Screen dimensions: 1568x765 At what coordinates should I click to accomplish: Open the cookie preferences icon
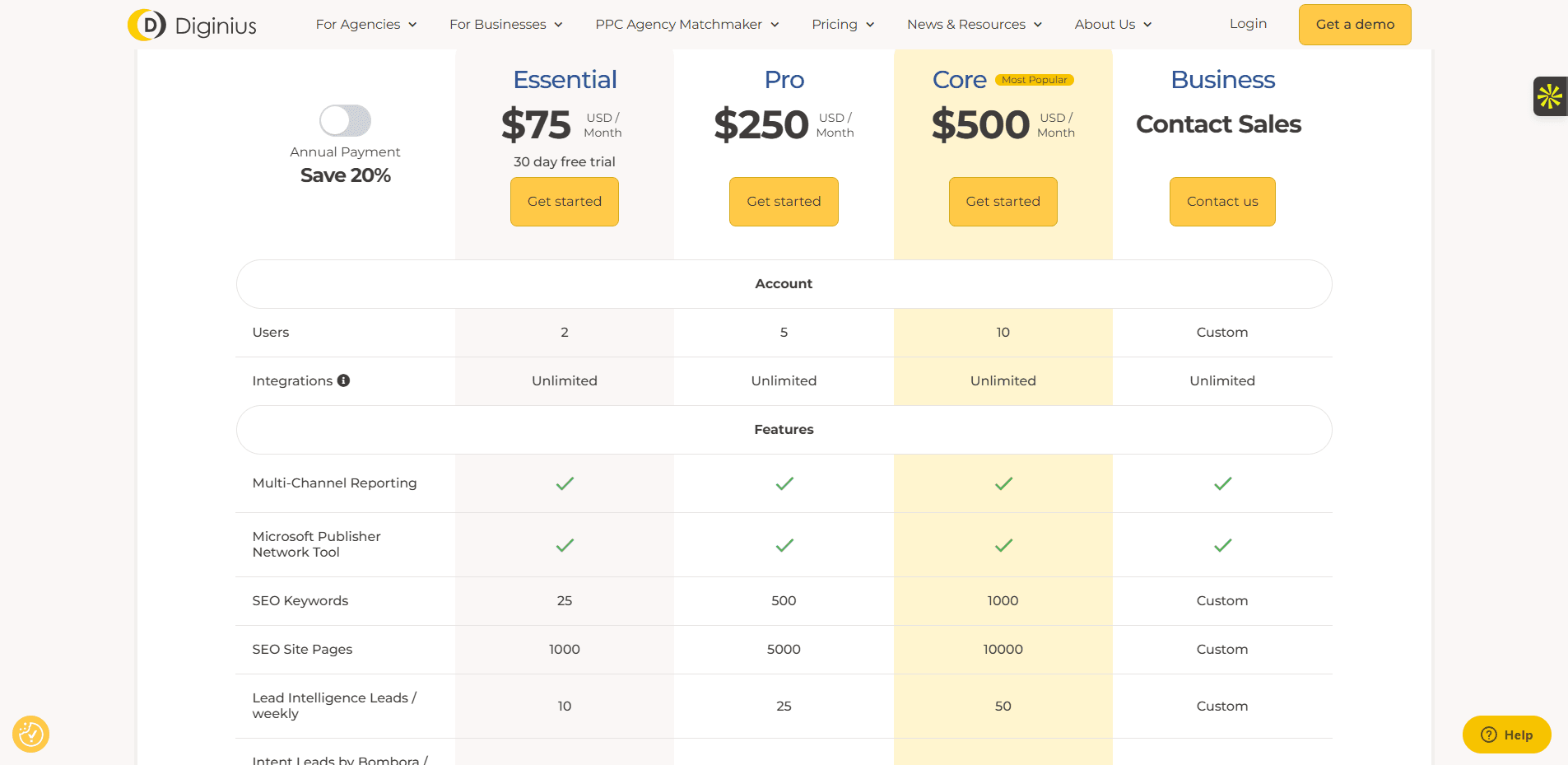pos(31,734)
